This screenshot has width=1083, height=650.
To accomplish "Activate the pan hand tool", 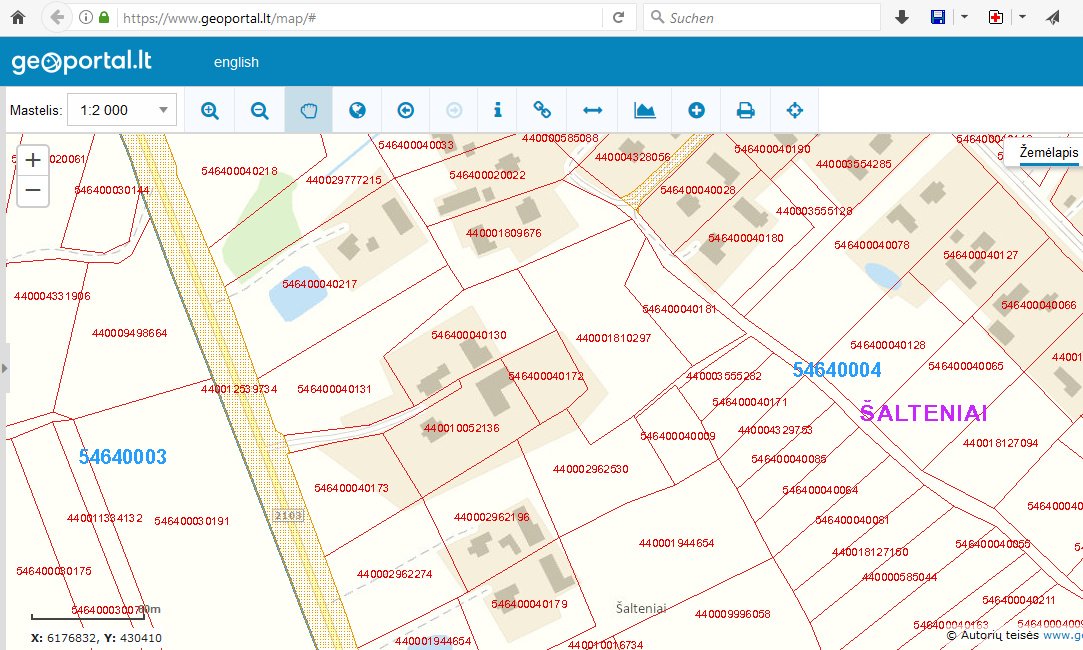I will tap(308, 110).
